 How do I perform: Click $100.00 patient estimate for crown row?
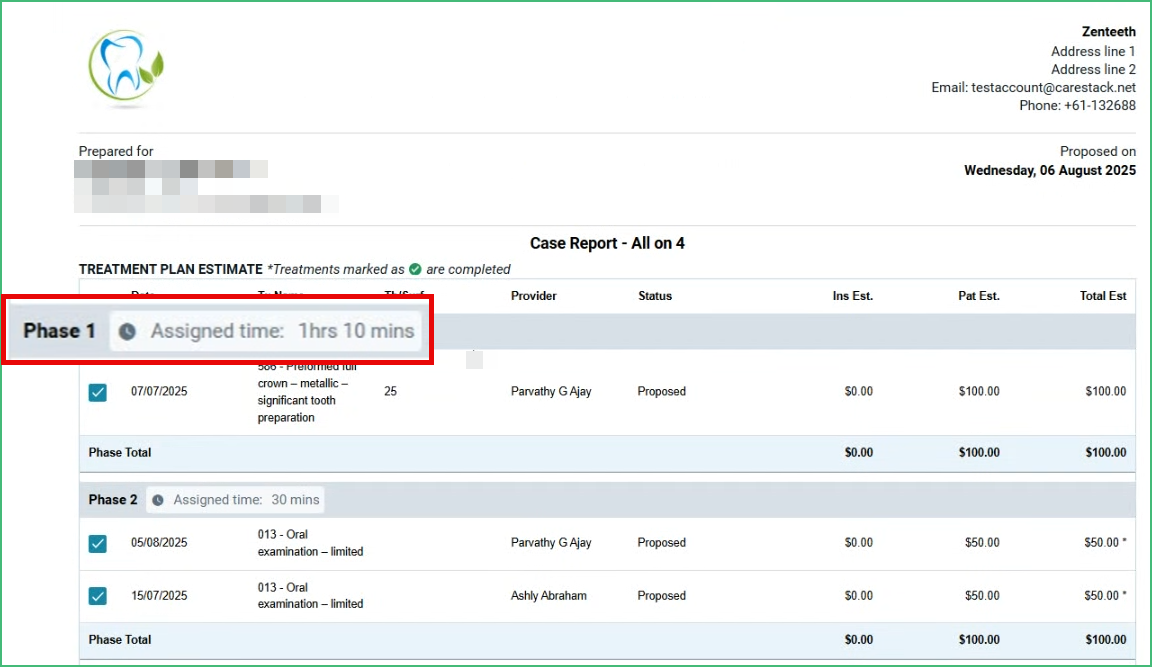[x=979, y=392]
